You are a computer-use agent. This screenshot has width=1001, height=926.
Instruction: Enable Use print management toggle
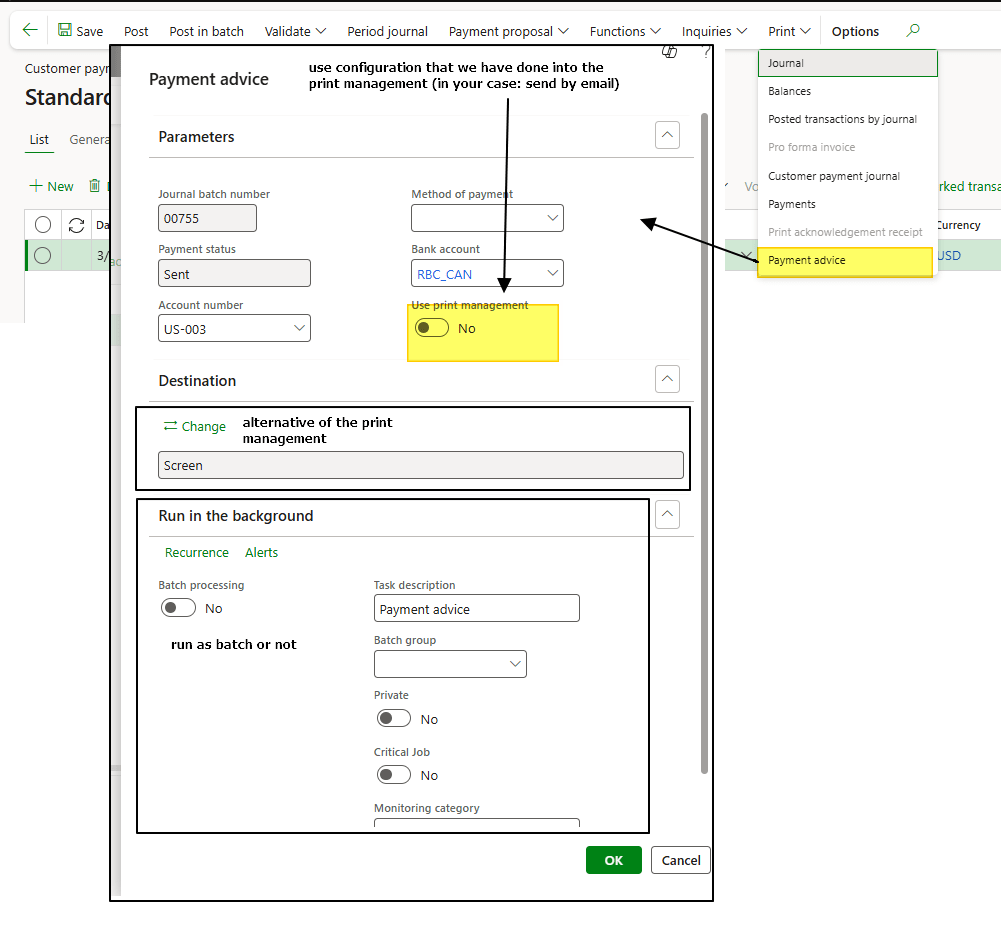coord(432,328)
